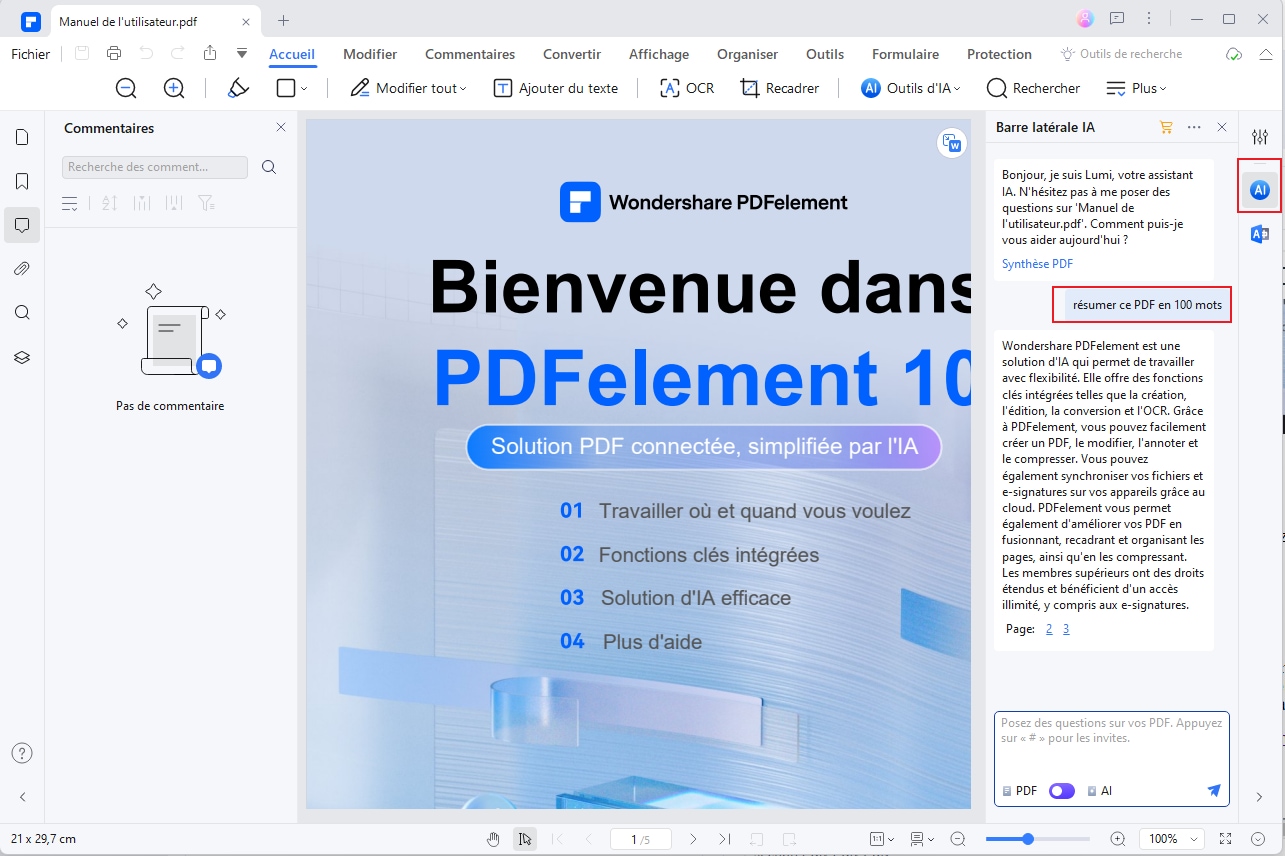The height and width of the screenshot is (856, 1285).
Task: Toggle the PDF / AI switch
Action: (1062, 791)
